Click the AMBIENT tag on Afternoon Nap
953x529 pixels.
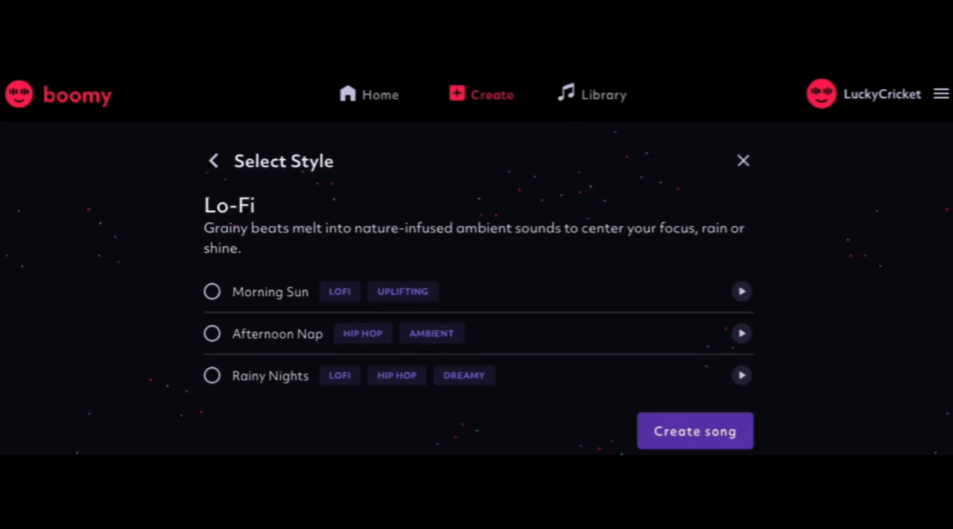pos(432,334)
